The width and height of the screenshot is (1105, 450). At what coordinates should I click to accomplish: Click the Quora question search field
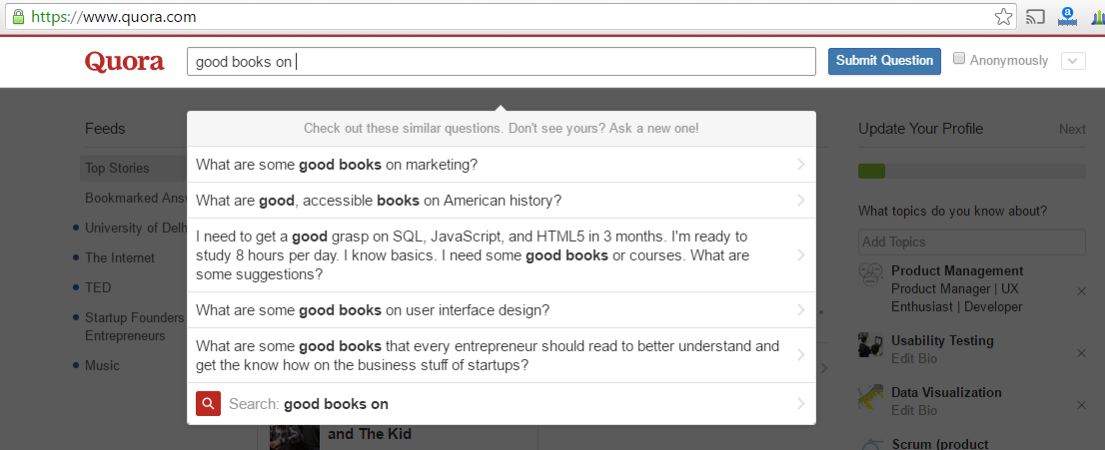(x=501, y=61)
